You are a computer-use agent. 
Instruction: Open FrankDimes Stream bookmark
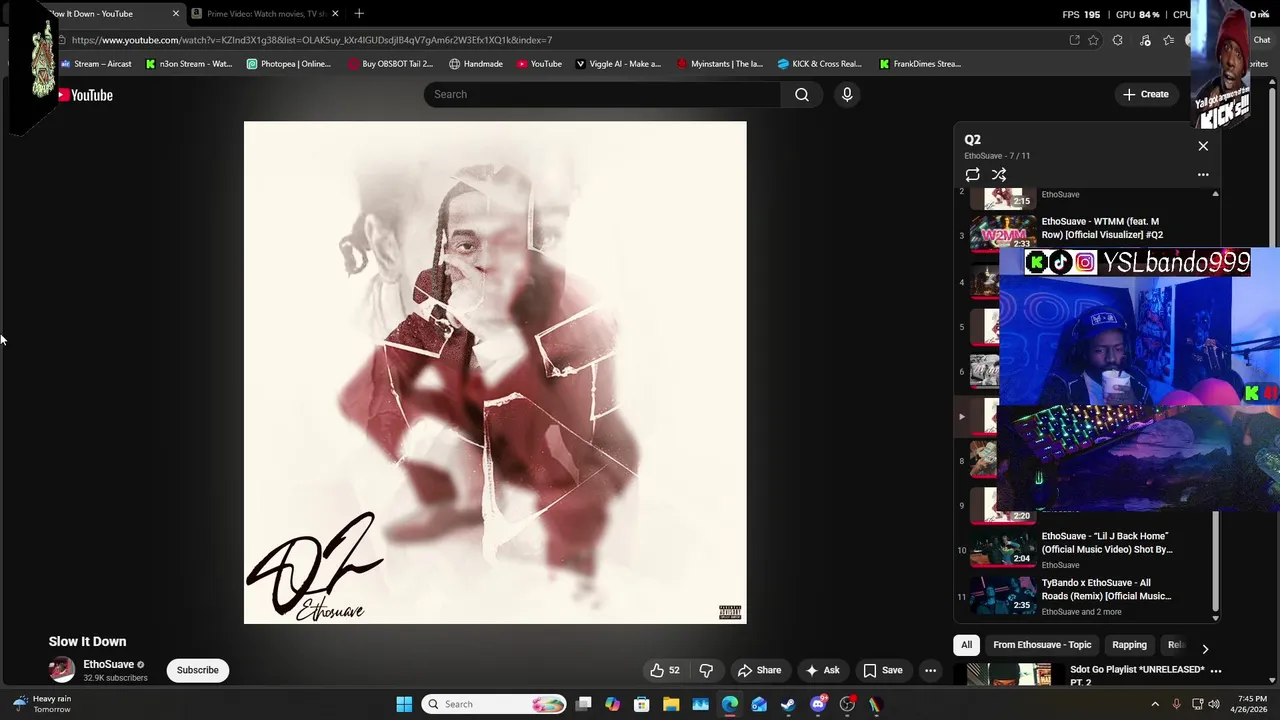click(920, 64)
